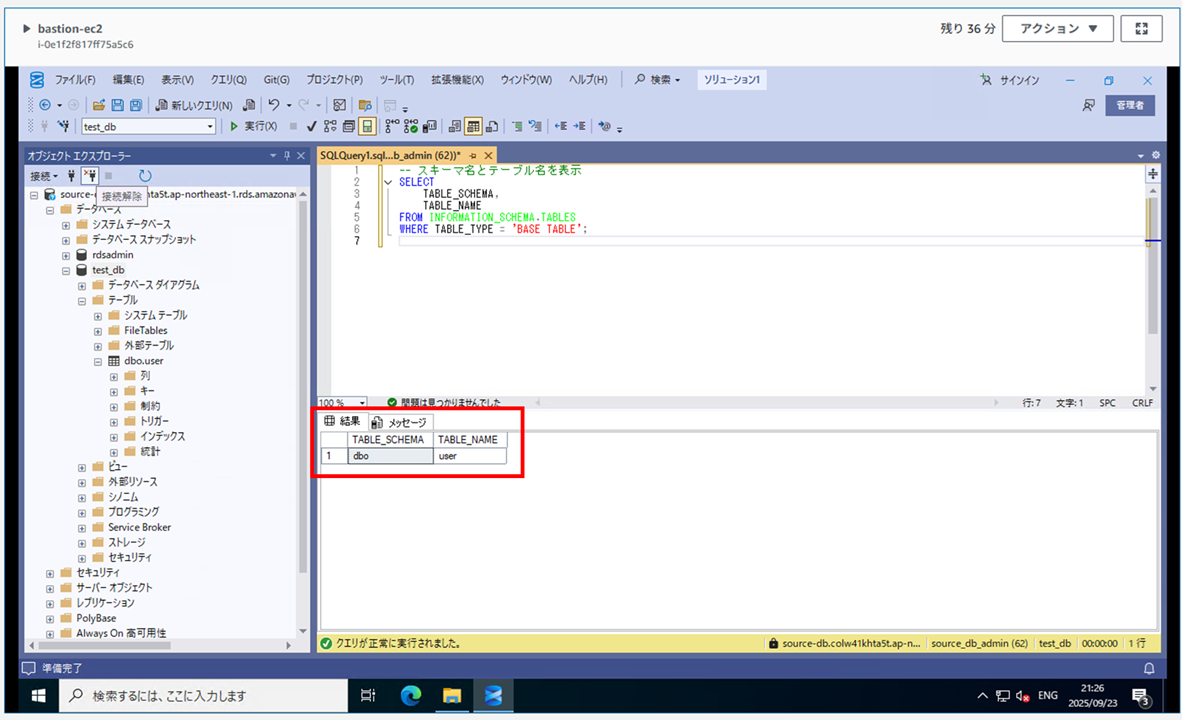Display the estimated execution plan
This screenshot has height=720, width=1182.
[330, 126]
